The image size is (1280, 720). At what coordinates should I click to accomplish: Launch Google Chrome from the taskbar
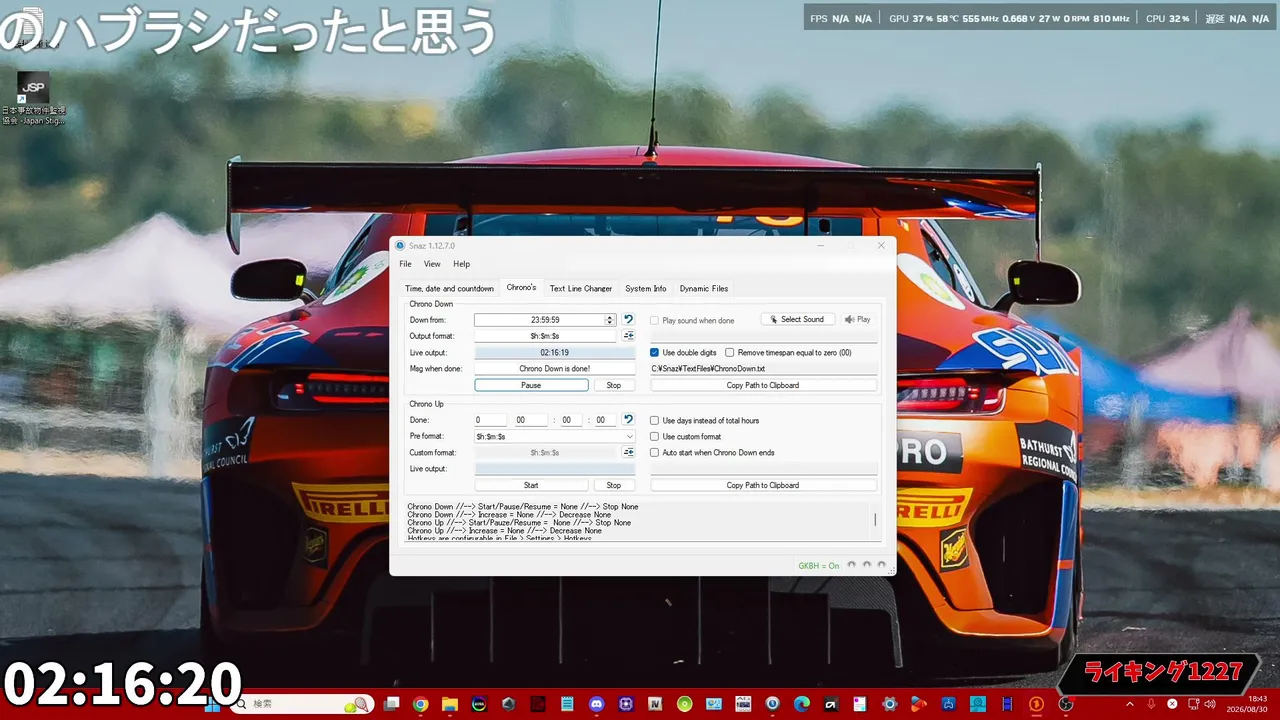click(x=420, y=704)
